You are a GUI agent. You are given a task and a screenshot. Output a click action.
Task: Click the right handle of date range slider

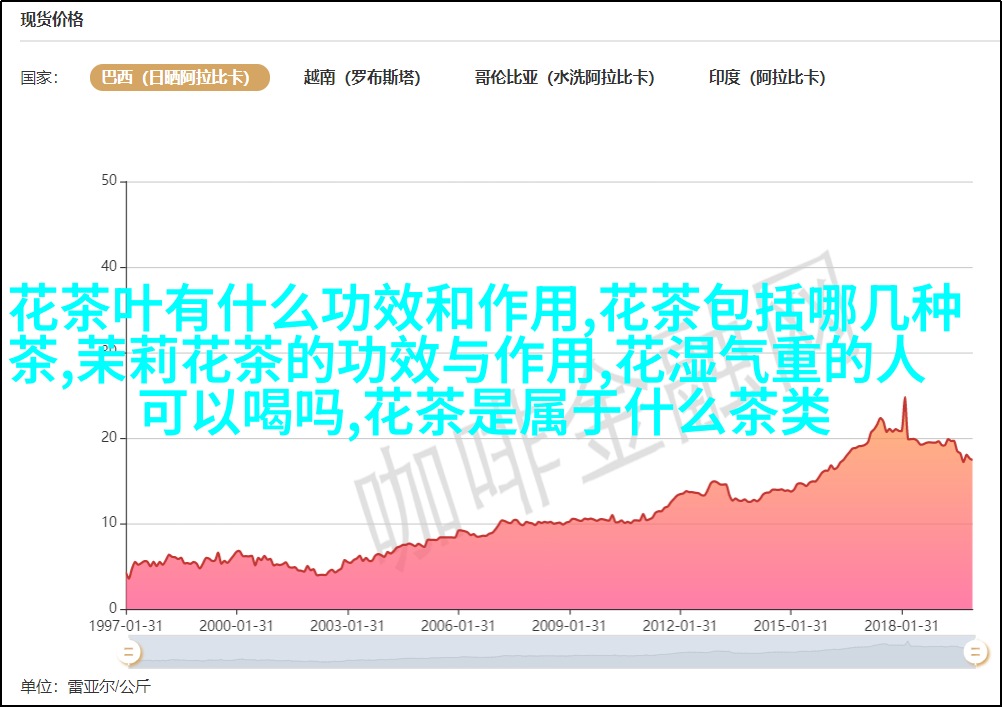click(x=974, y=653)
